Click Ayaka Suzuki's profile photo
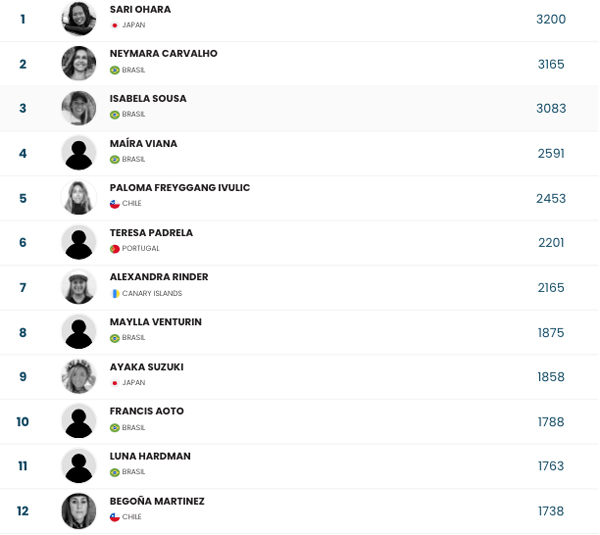Viewport: 600px width, 535px height. 79,377
